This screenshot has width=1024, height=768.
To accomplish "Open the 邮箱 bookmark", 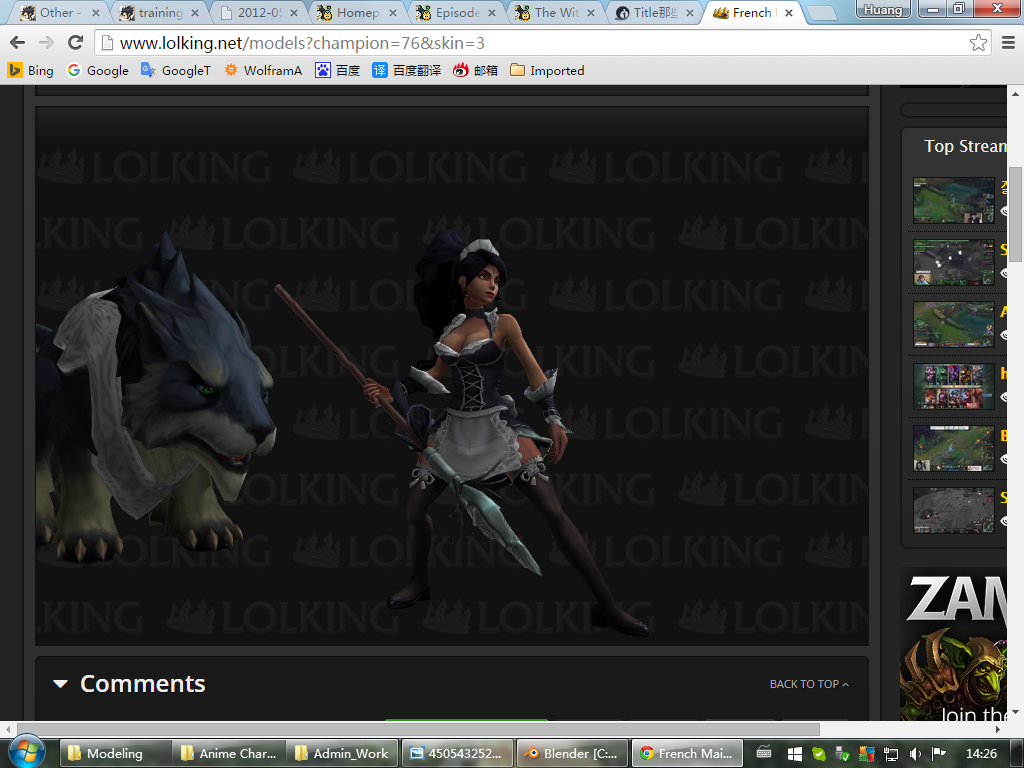I will click(475, 71).
